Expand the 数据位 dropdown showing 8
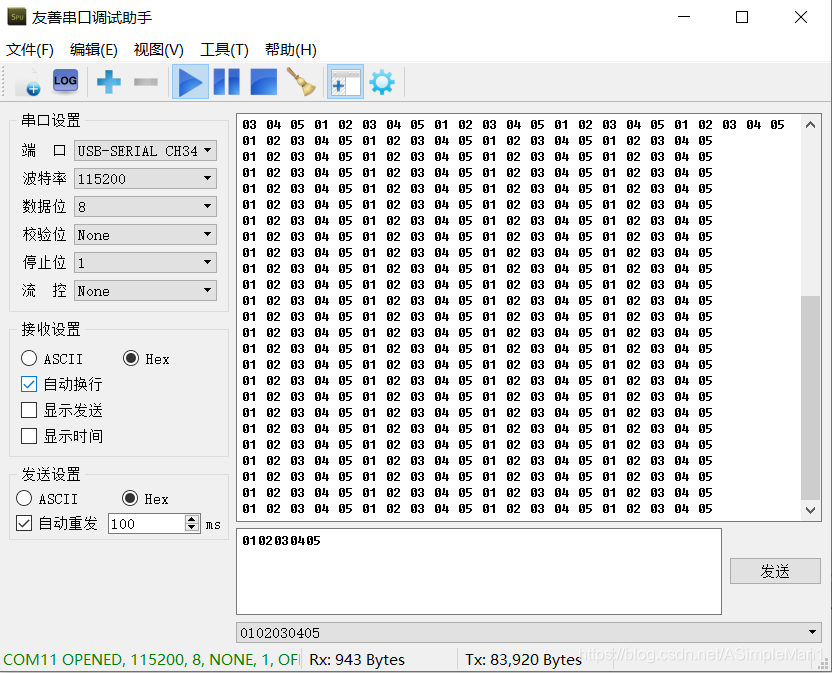 tap(145, 207)
